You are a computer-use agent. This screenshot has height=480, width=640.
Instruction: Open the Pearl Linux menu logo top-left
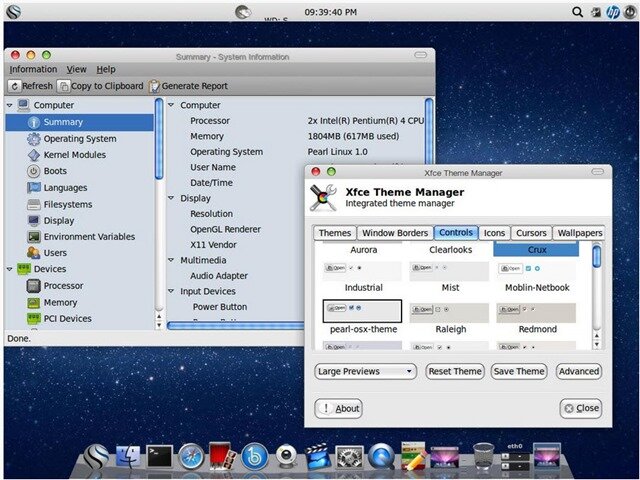coord(13,12)
